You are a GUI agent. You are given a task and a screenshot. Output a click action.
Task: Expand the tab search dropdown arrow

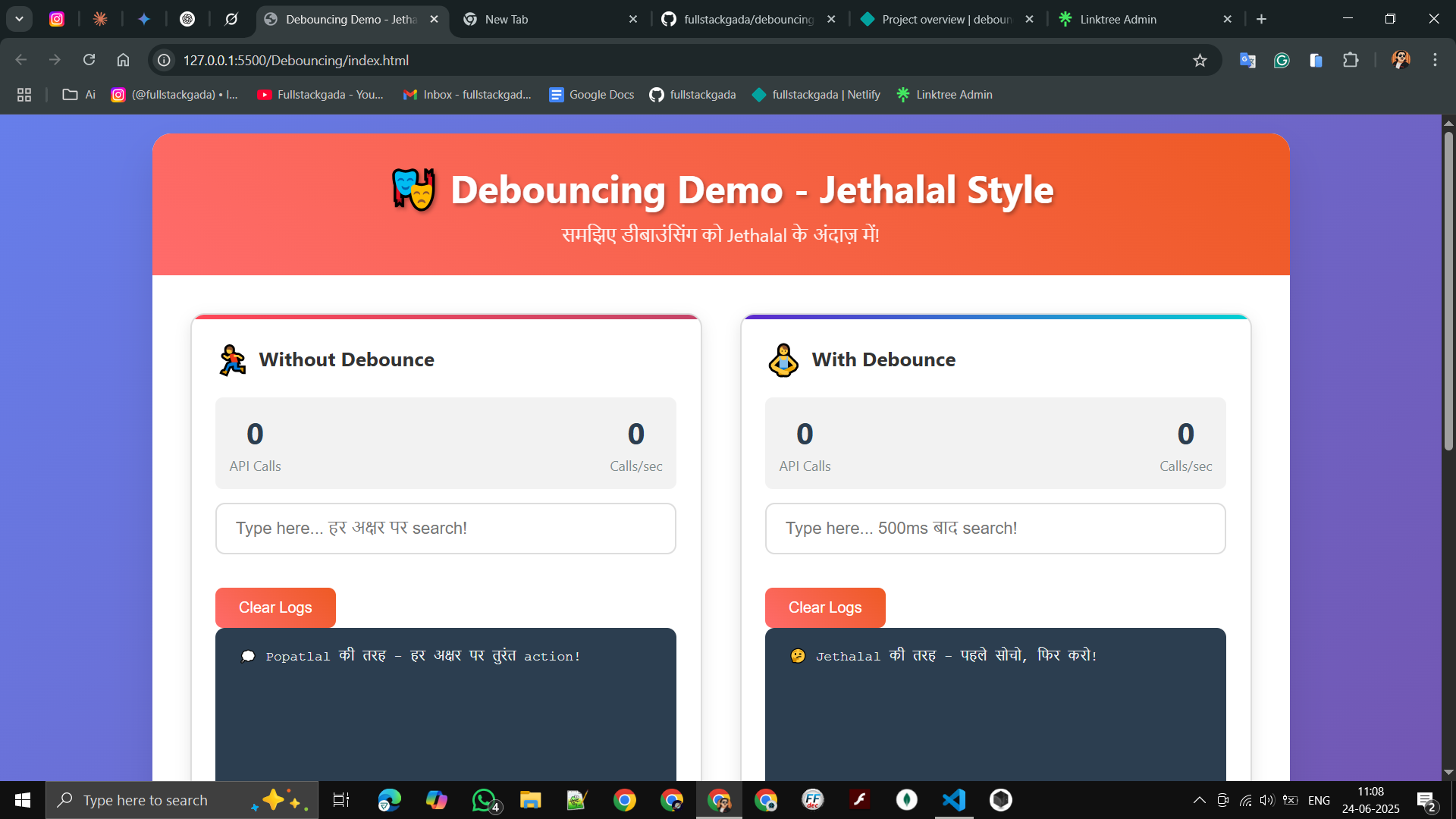tap(19, 19)
